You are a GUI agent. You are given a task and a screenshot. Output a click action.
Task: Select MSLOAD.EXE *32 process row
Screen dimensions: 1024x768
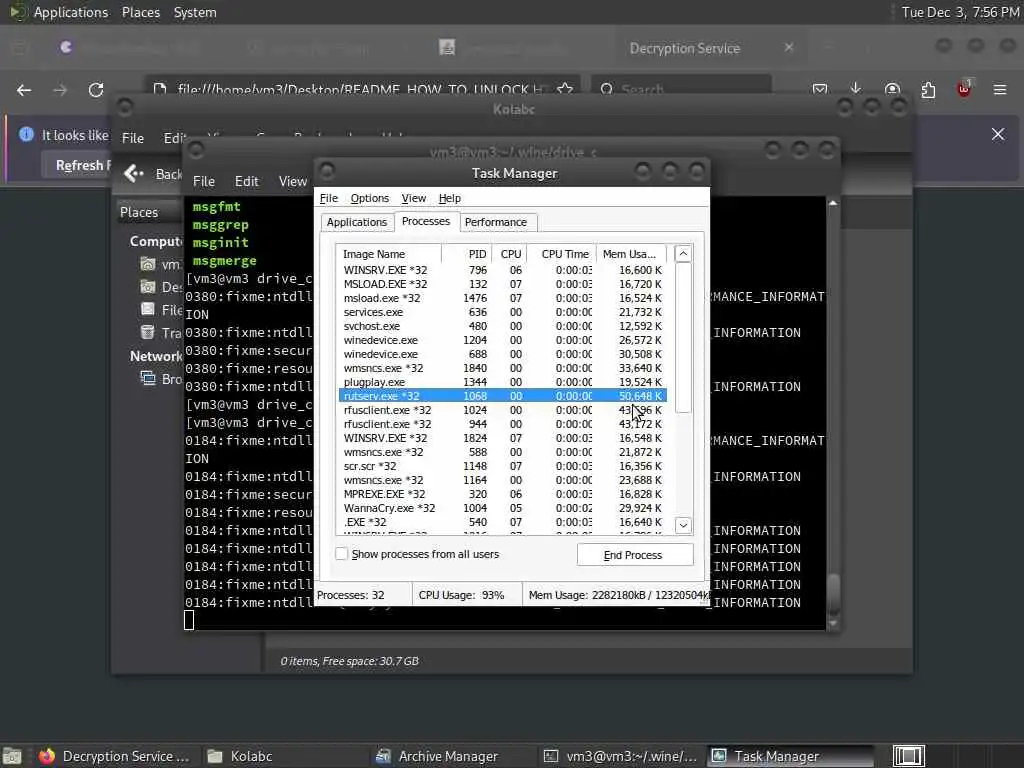(502, 284)
